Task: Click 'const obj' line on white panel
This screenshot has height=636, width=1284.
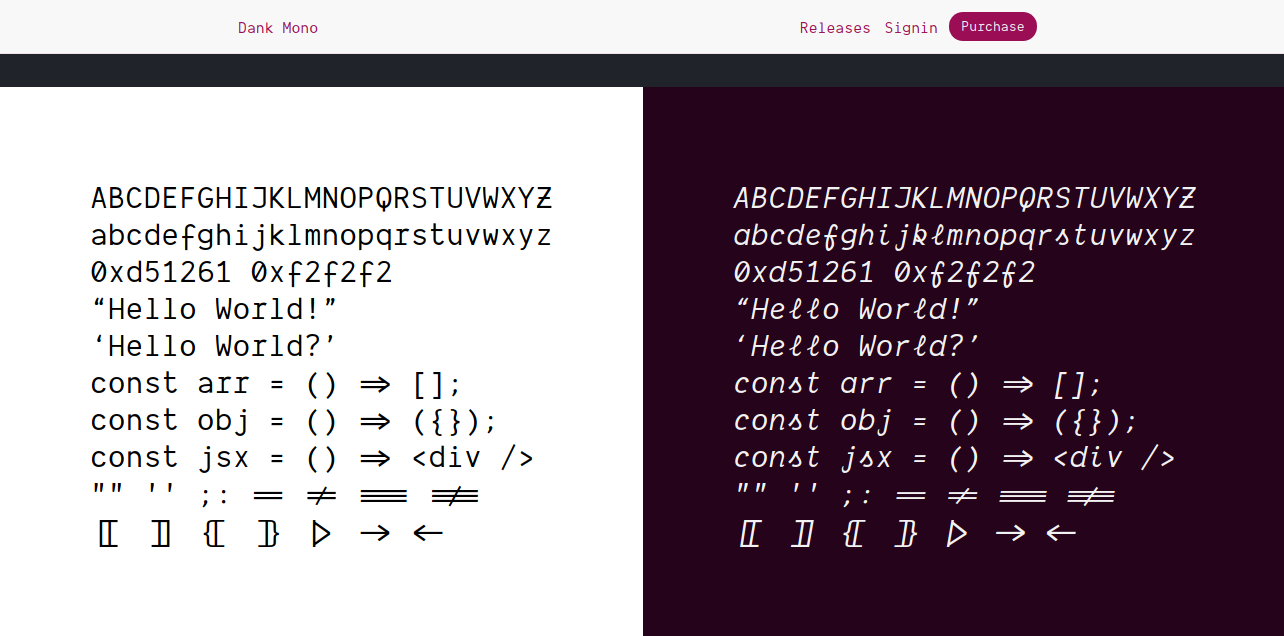Action: (x=294, y=421)
